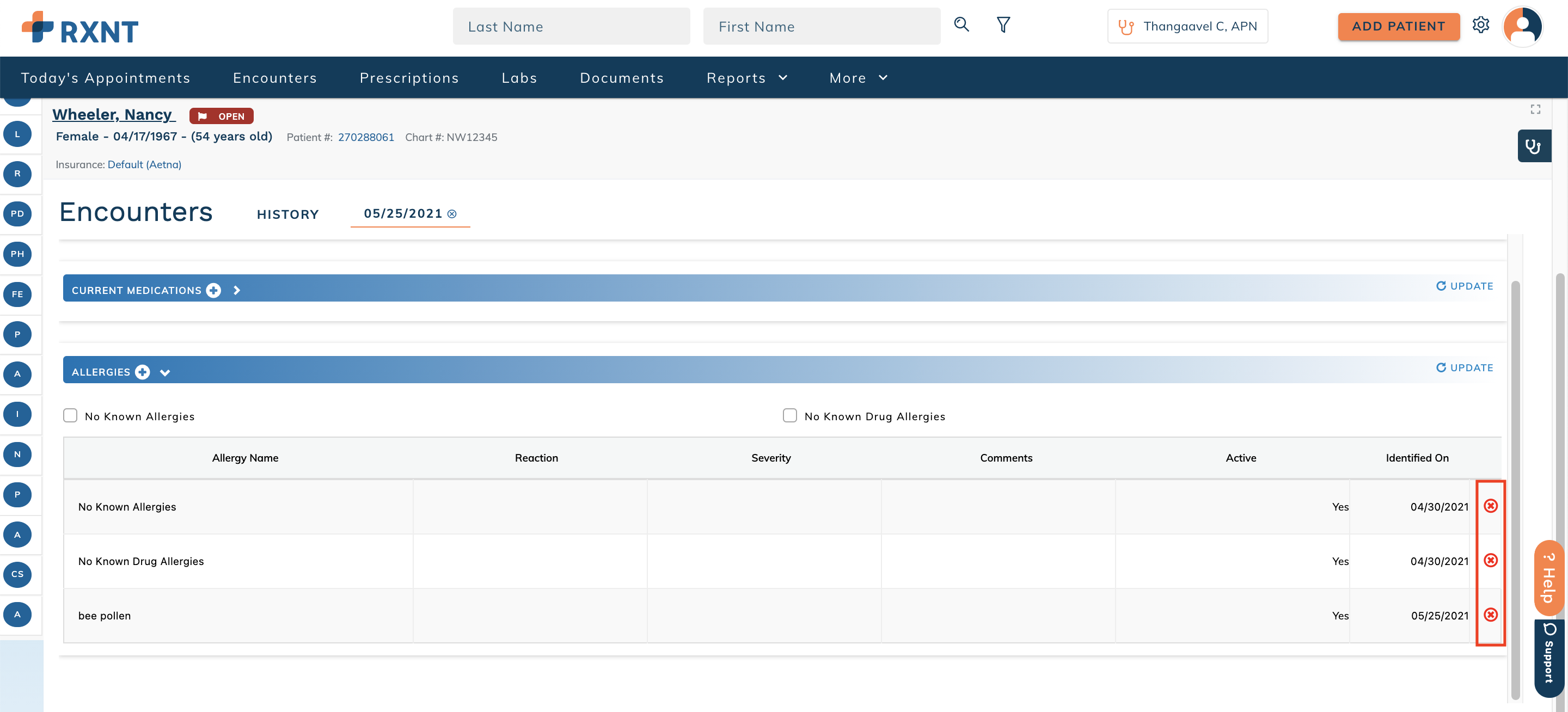Screen dimensions: 1568x712
Task: Click the RXNT logo
Action: tap(79, 28)
